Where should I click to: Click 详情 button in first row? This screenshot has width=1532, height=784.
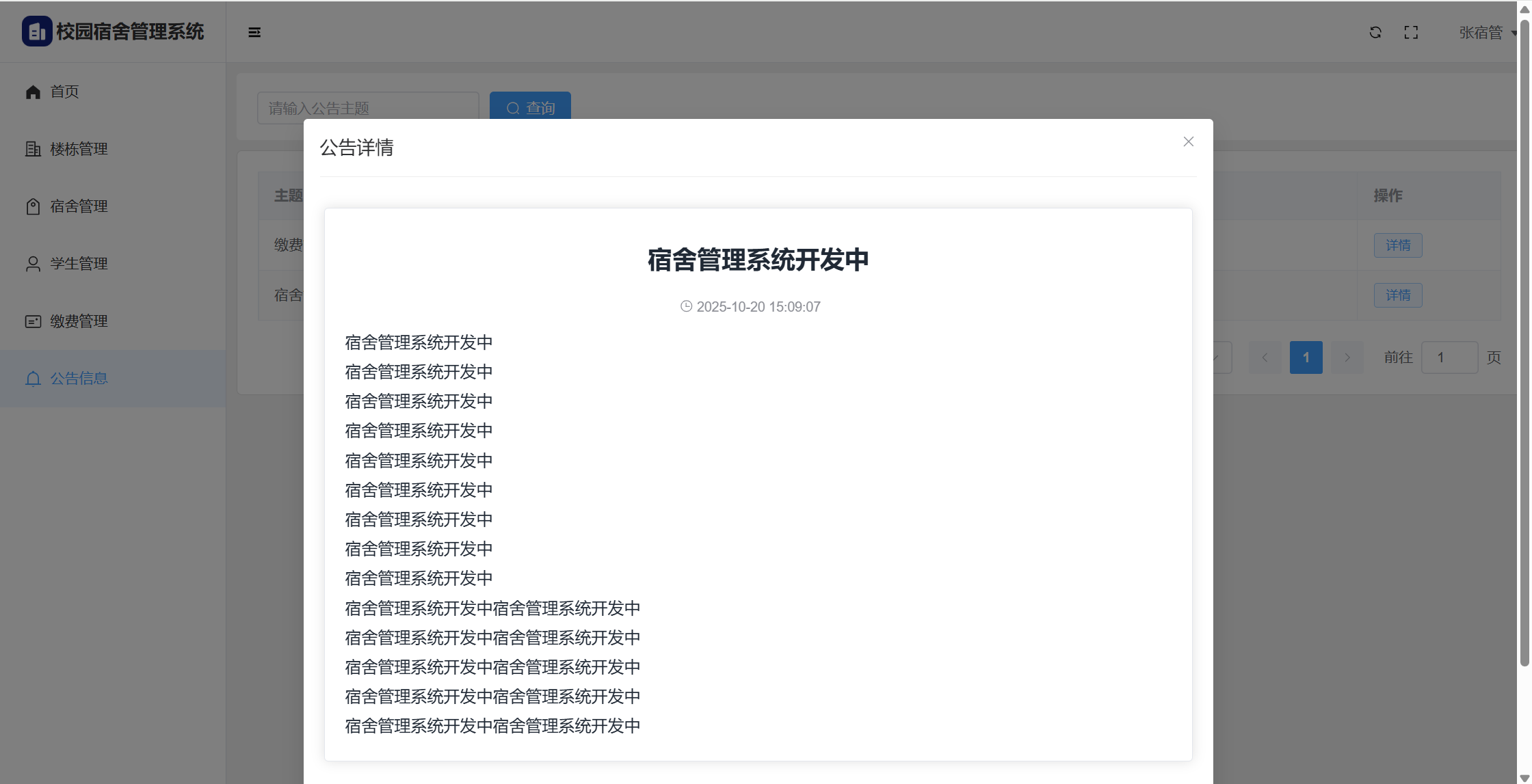(1397, 245)
